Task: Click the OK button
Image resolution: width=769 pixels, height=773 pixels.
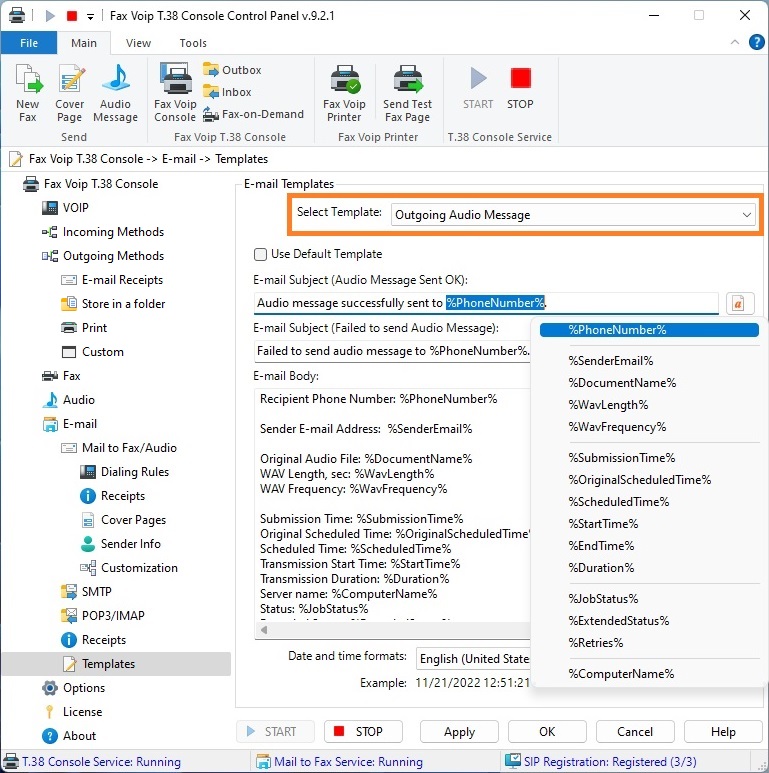Action: [547, 732]
